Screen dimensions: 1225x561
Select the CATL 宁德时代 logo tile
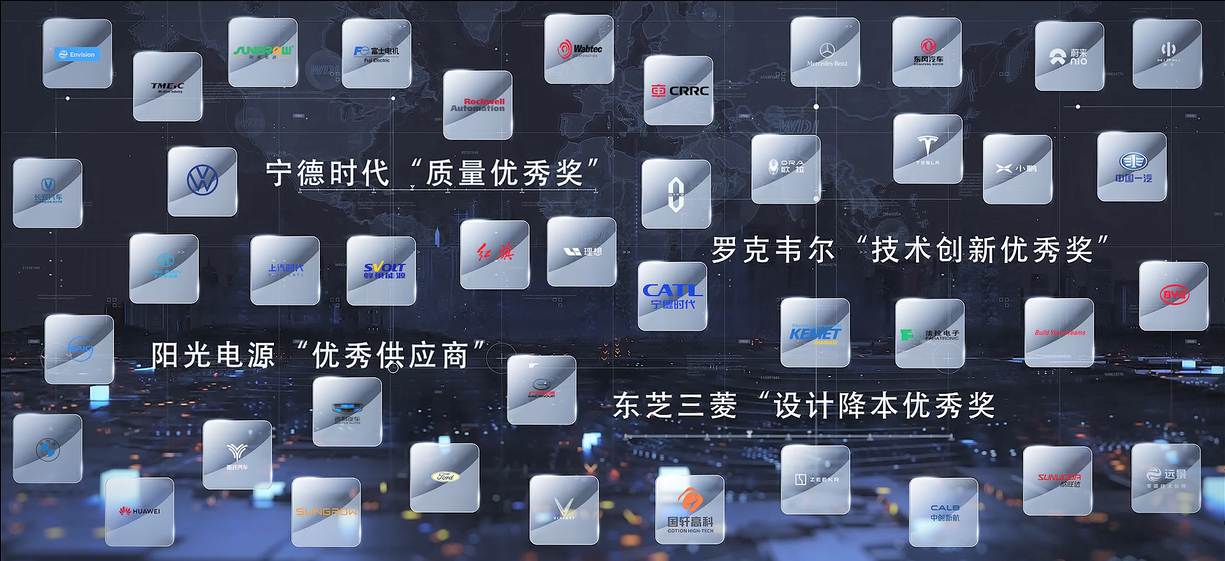[673, 295]
